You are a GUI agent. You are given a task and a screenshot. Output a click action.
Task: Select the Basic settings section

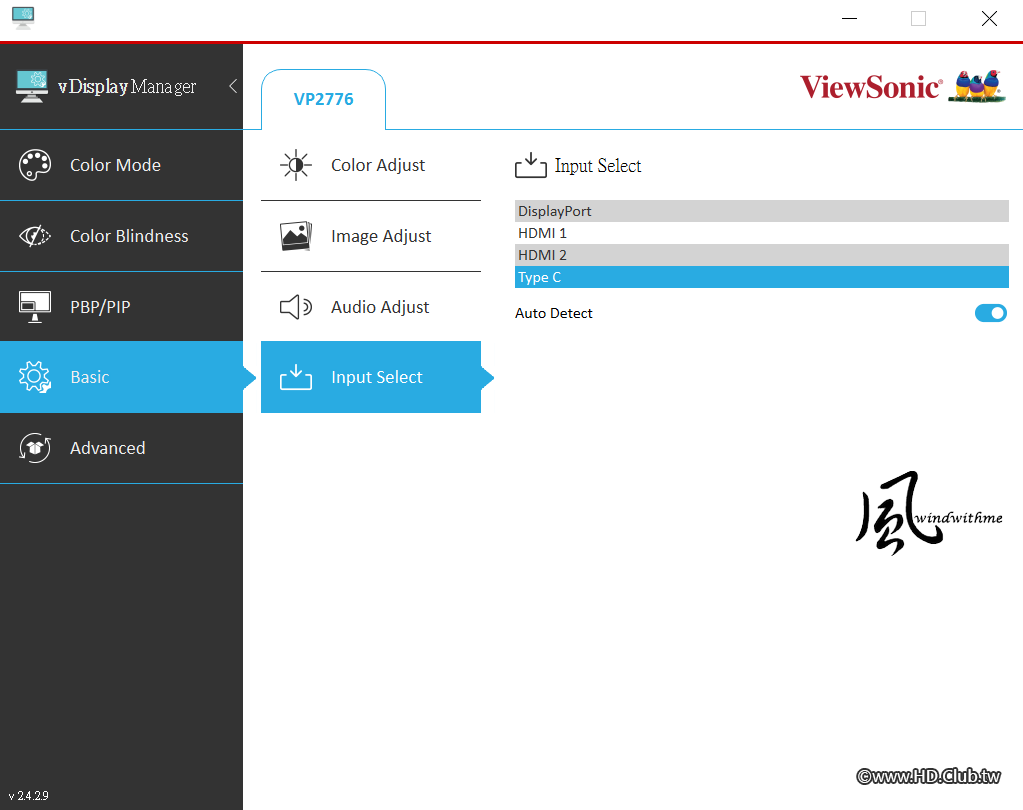click(121, 377)
